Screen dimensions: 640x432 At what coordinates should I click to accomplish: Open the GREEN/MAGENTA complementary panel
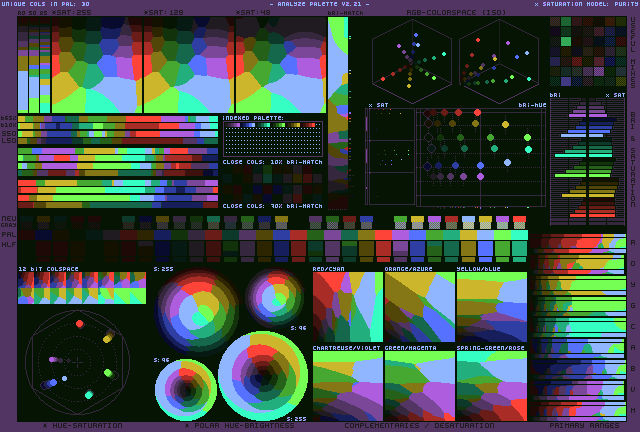coord(420,386)
